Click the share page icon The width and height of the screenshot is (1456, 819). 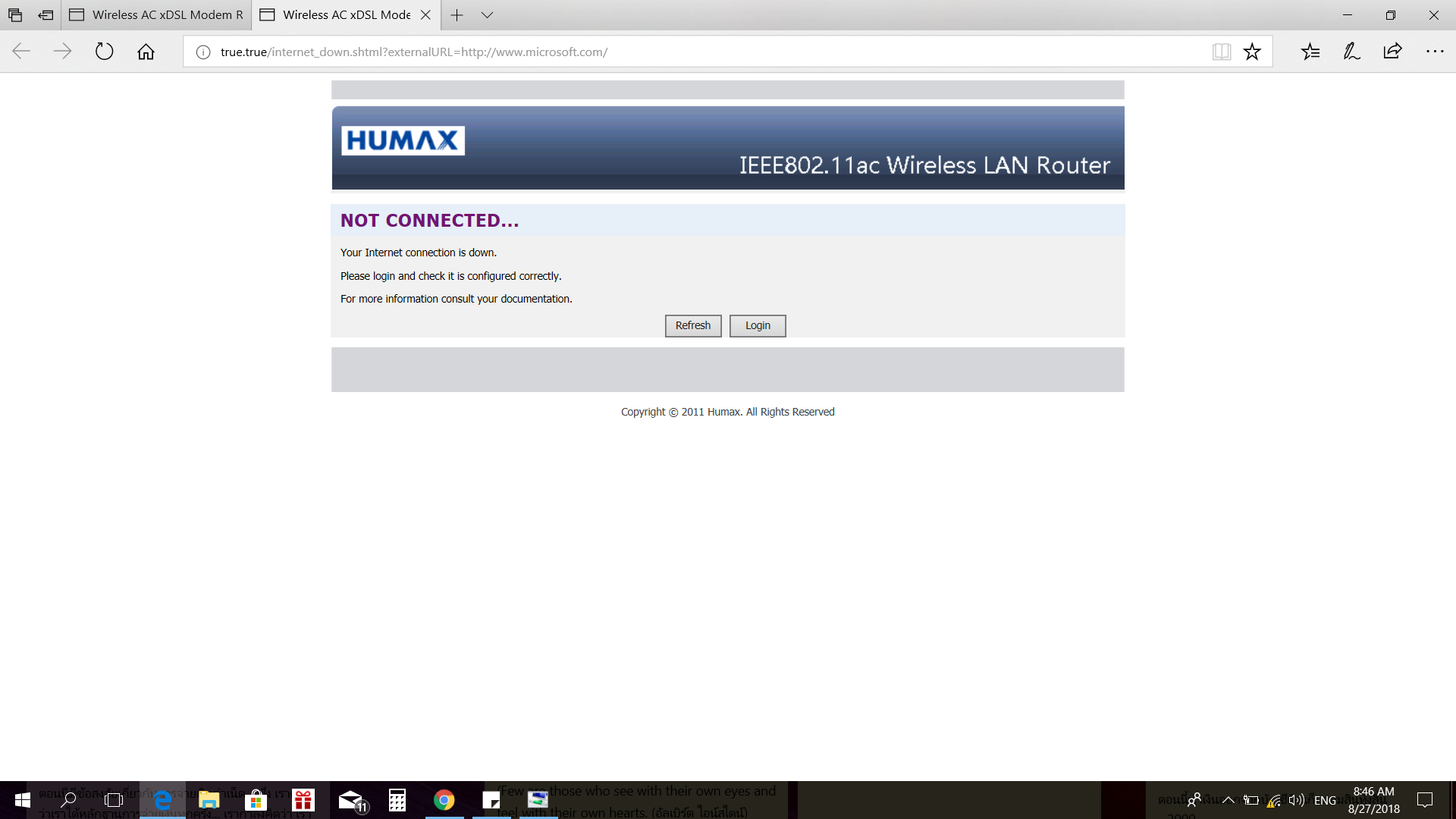[1392, 52]
